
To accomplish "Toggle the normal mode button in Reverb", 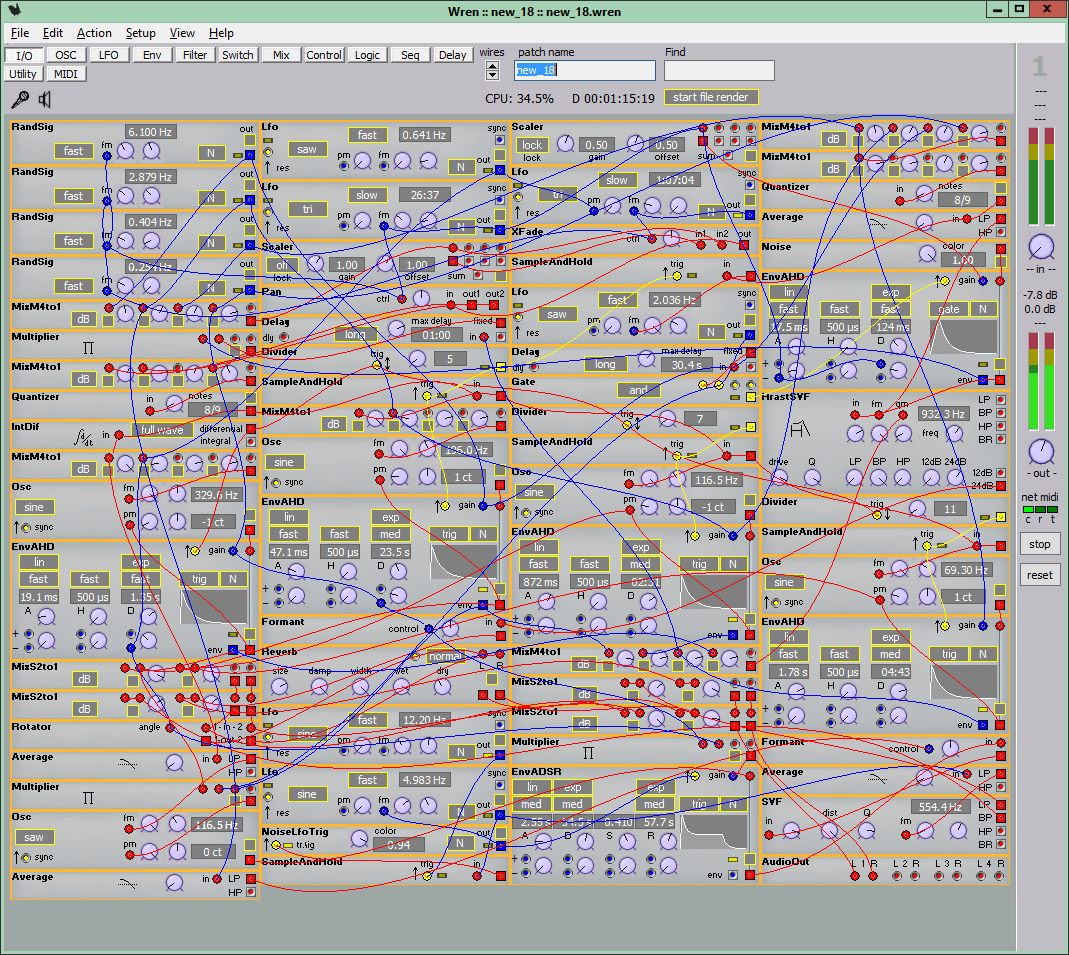I will tap(445, 656).
